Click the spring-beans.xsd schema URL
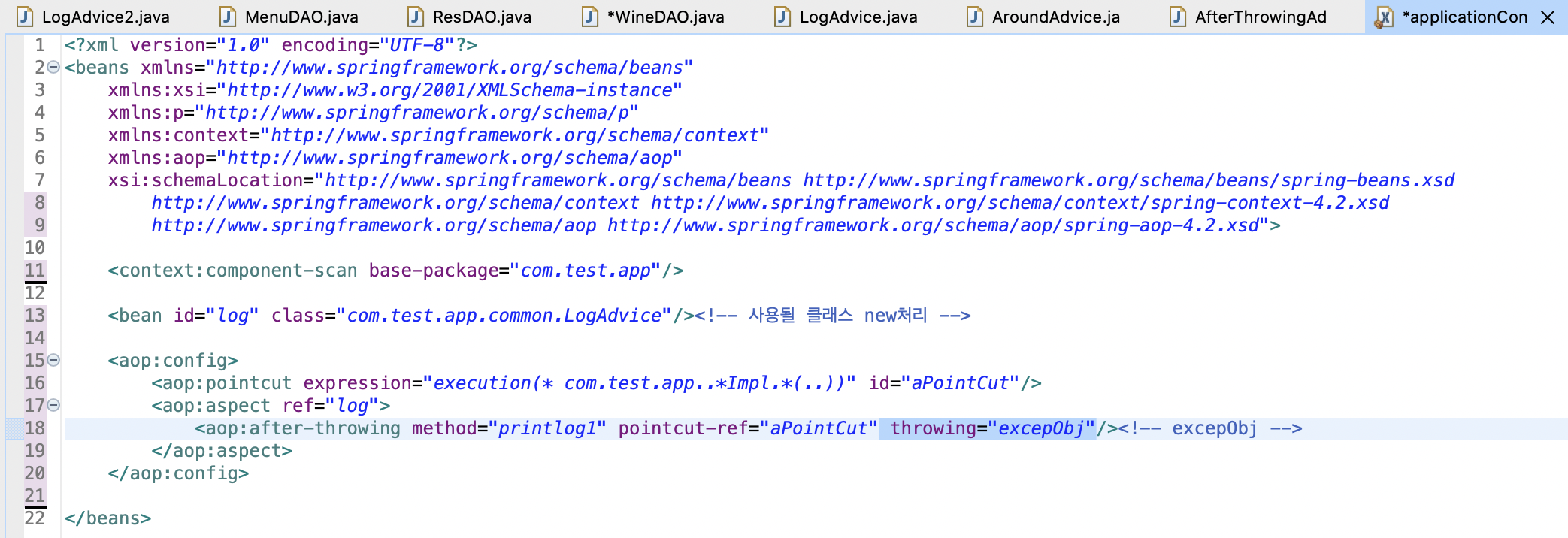This screenshot has width=1568, height=538. pos(1129,180)
